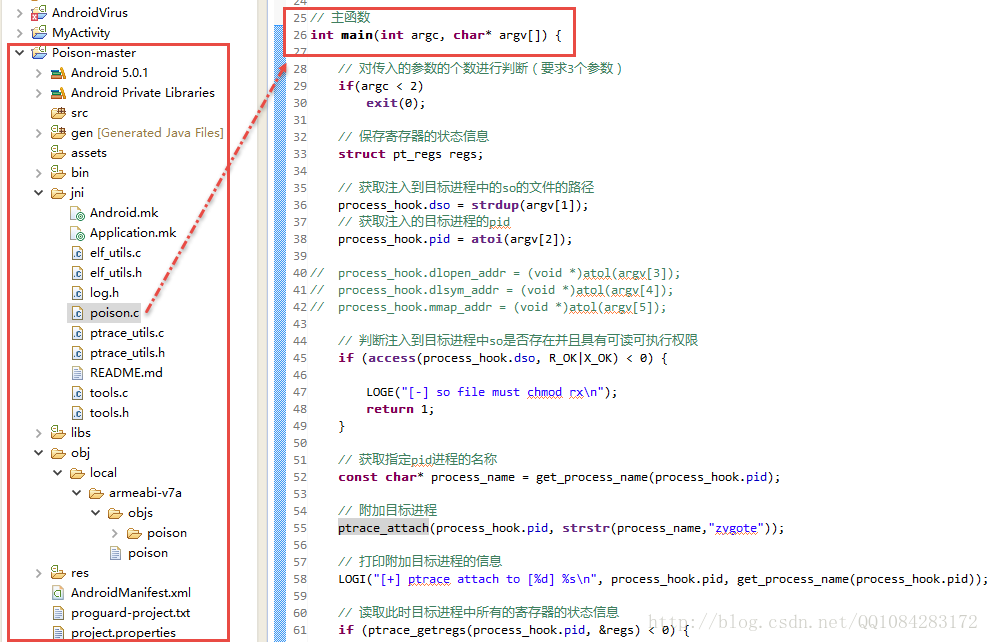Collapse the armeabi-v7a folder
The image size is (989, 642).
click(x=76, y=493)
